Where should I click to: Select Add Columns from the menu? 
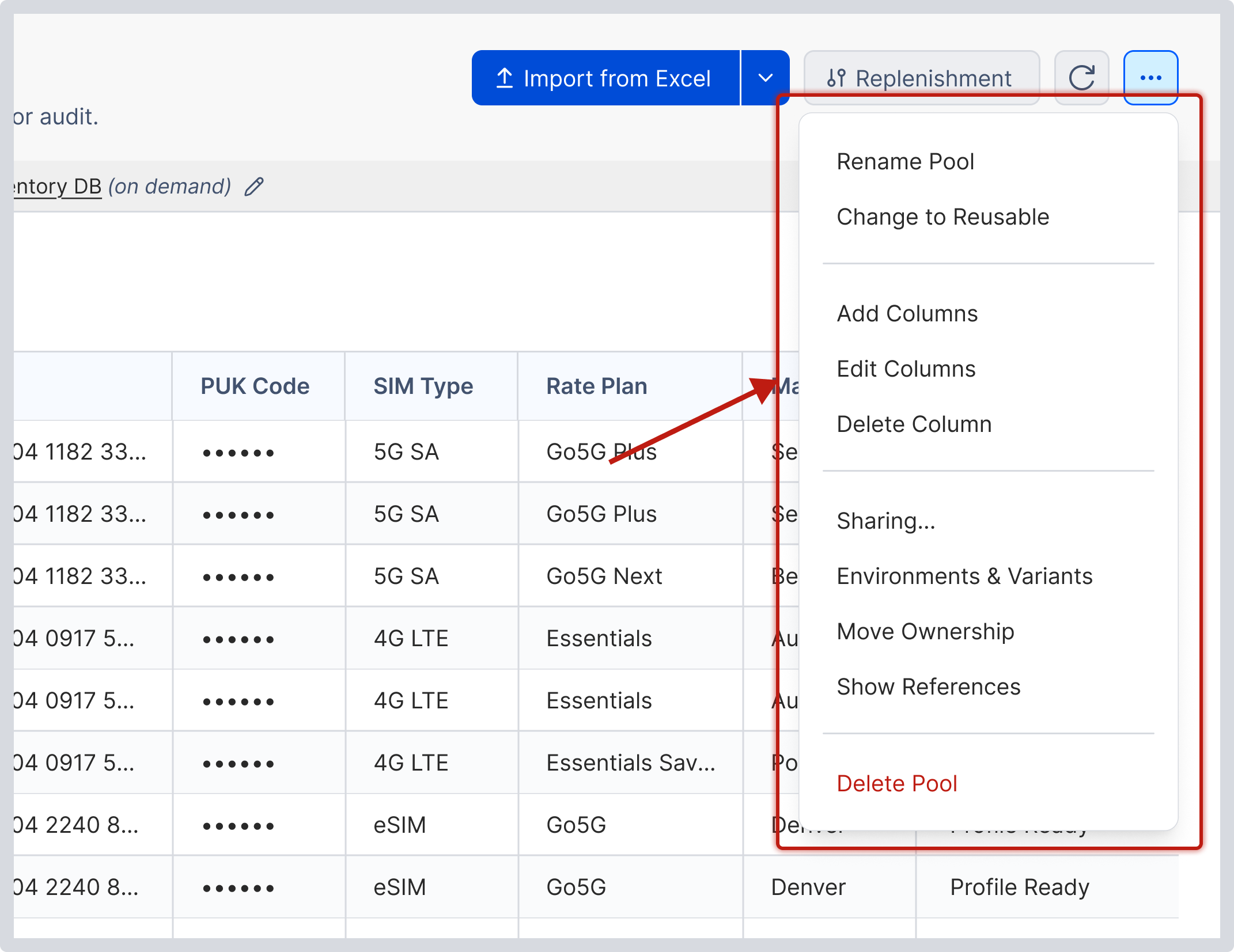pos(988,314)
